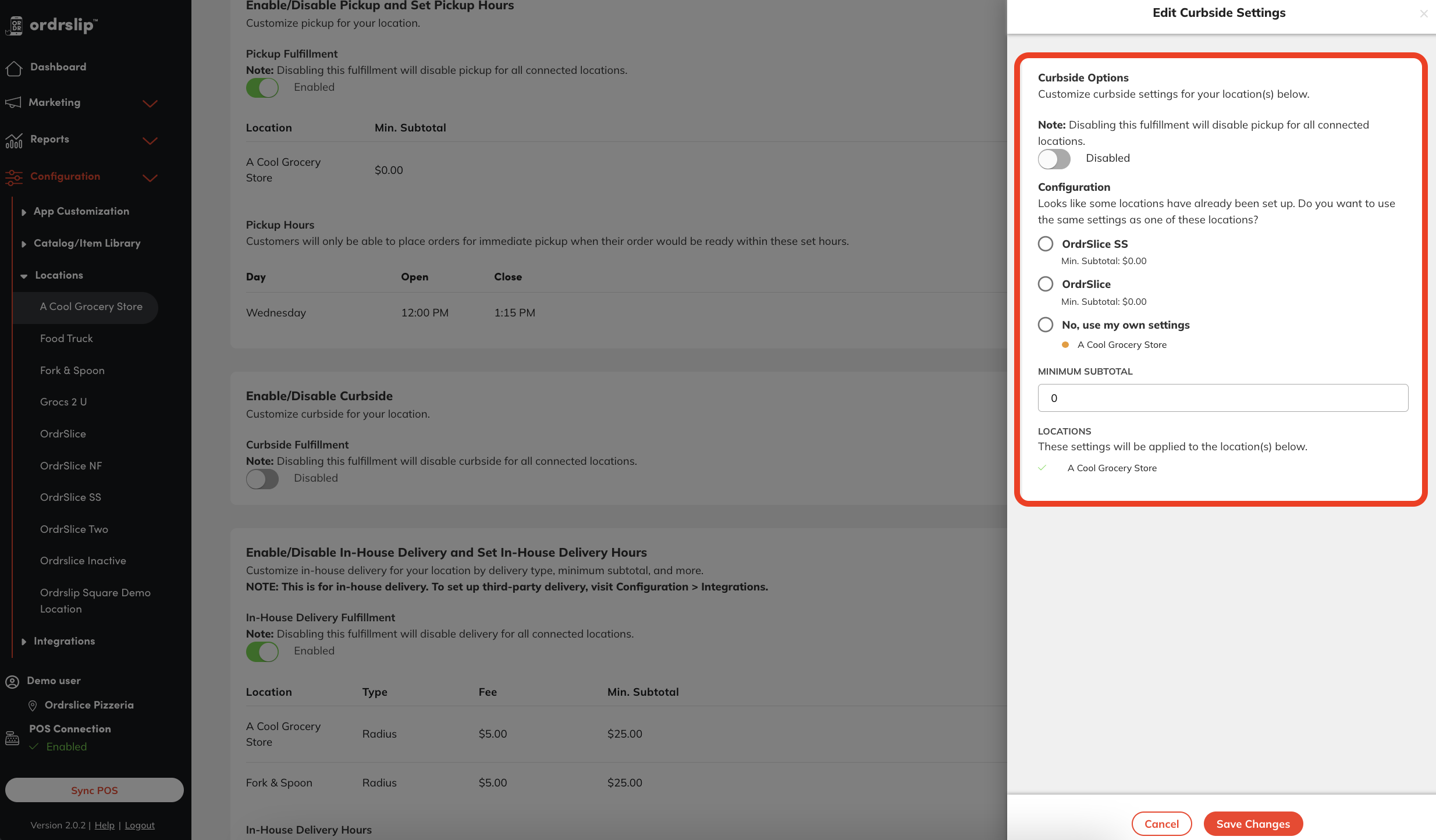
Task: Toggle the Curbside Options Disabled switch
Action: [1054, 159]
